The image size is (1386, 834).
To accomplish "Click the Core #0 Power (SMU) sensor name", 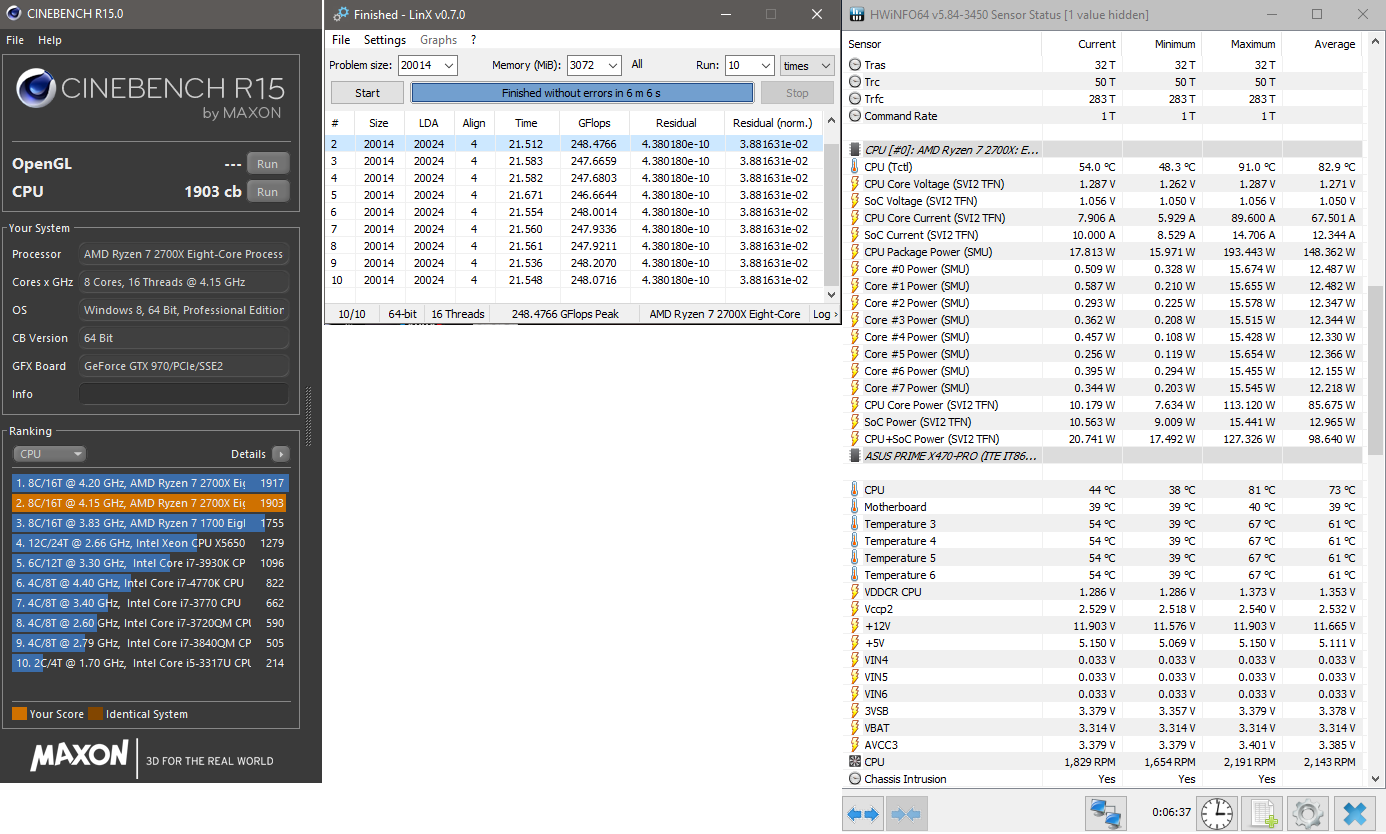I will [916, 269].
